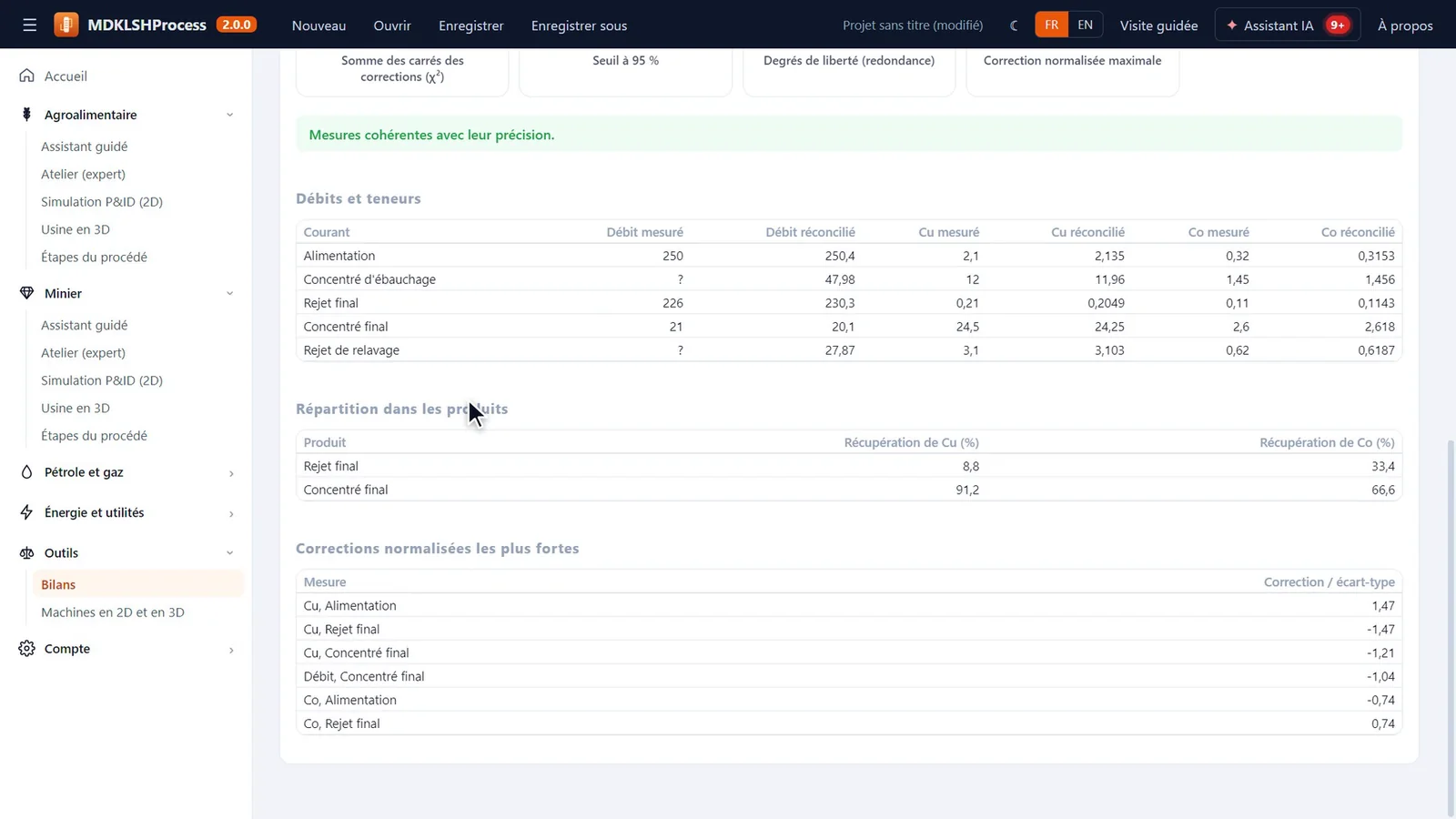Click the Récupération de Cu (%) header
This screenshot has width=1456, height=819.
click(x=911, y=442)
